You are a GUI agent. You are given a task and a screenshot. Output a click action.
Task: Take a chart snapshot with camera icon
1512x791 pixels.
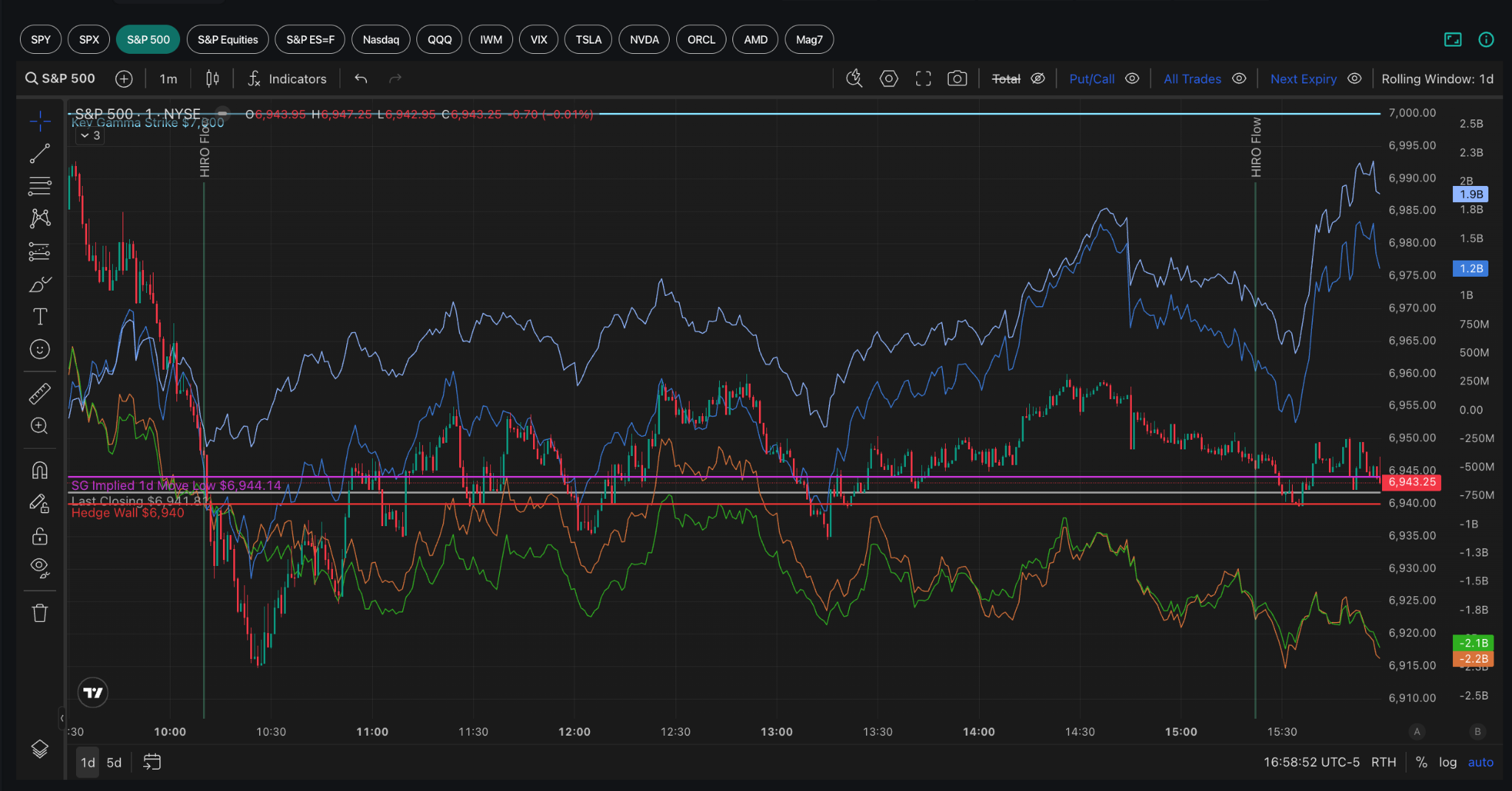click(x=957, y=79)
